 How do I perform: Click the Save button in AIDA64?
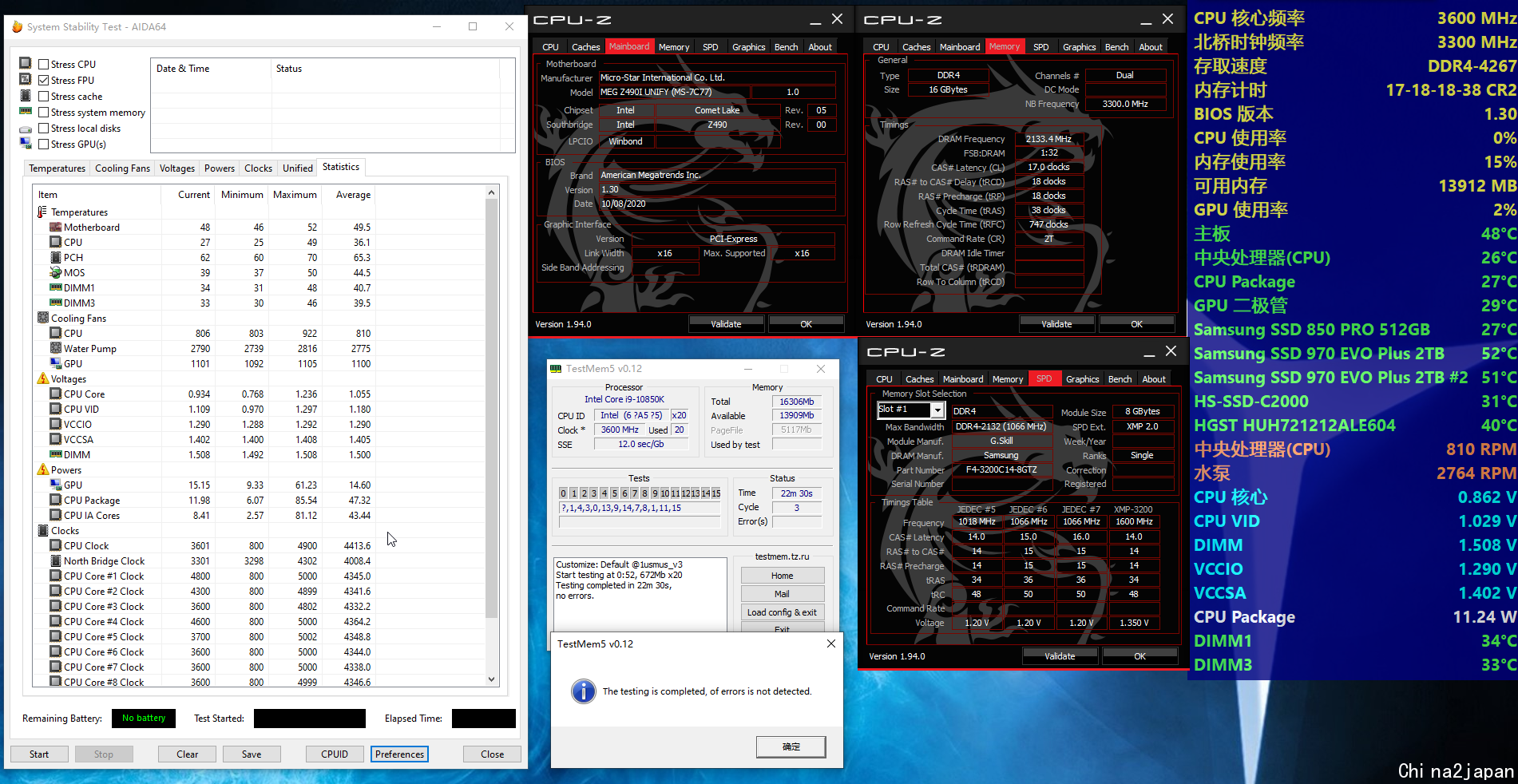252,754
